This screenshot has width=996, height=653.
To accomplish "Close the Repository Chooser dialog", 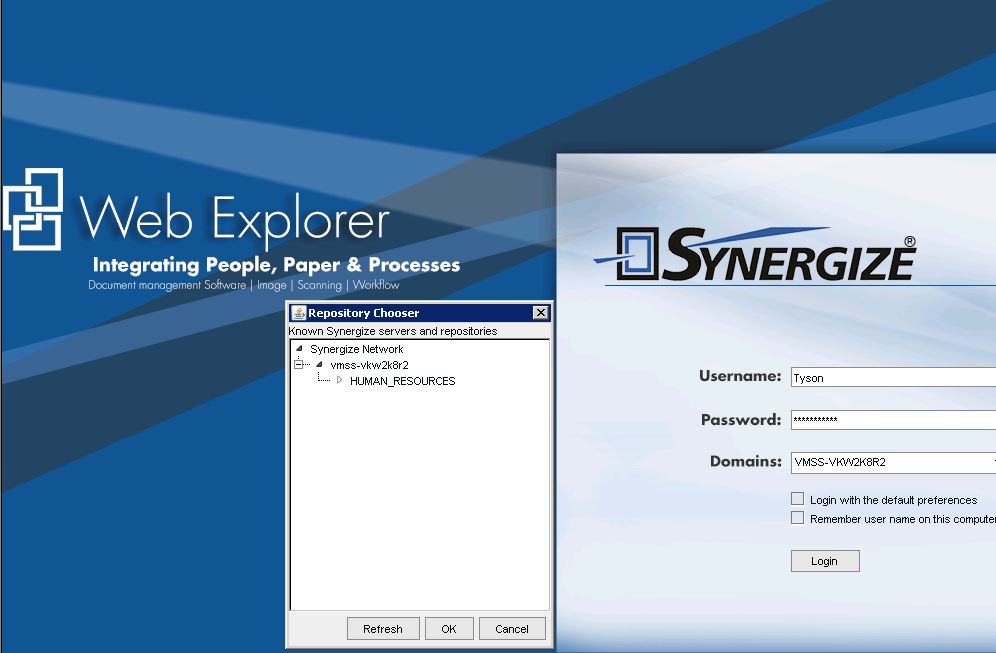I will 541,313.
